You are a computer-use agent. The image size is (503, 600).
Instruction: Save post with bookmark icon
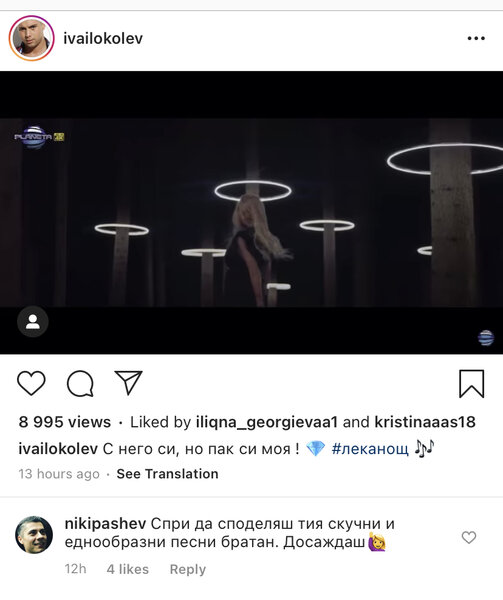[x=472, y=384]
